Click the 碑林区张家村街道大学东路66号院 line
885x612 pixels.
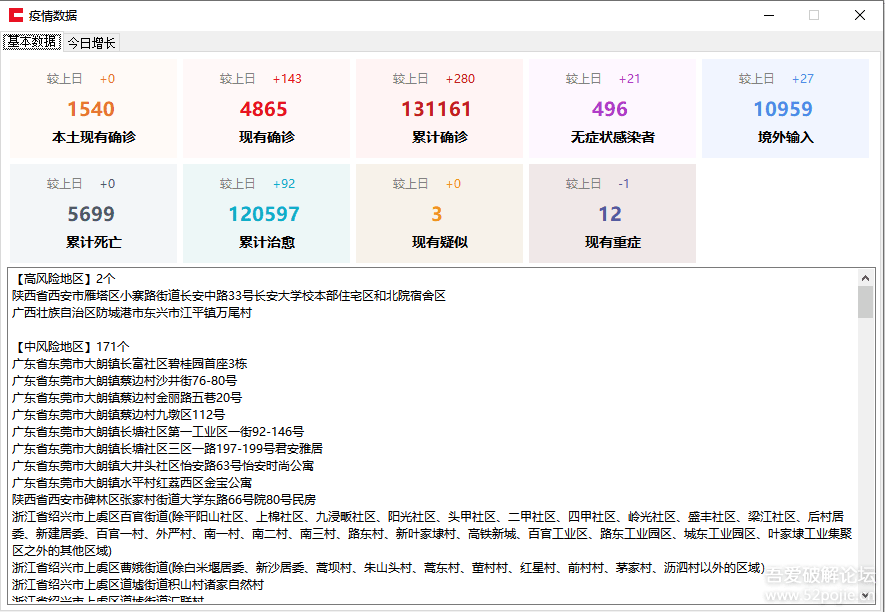click(x=164, y=500)
